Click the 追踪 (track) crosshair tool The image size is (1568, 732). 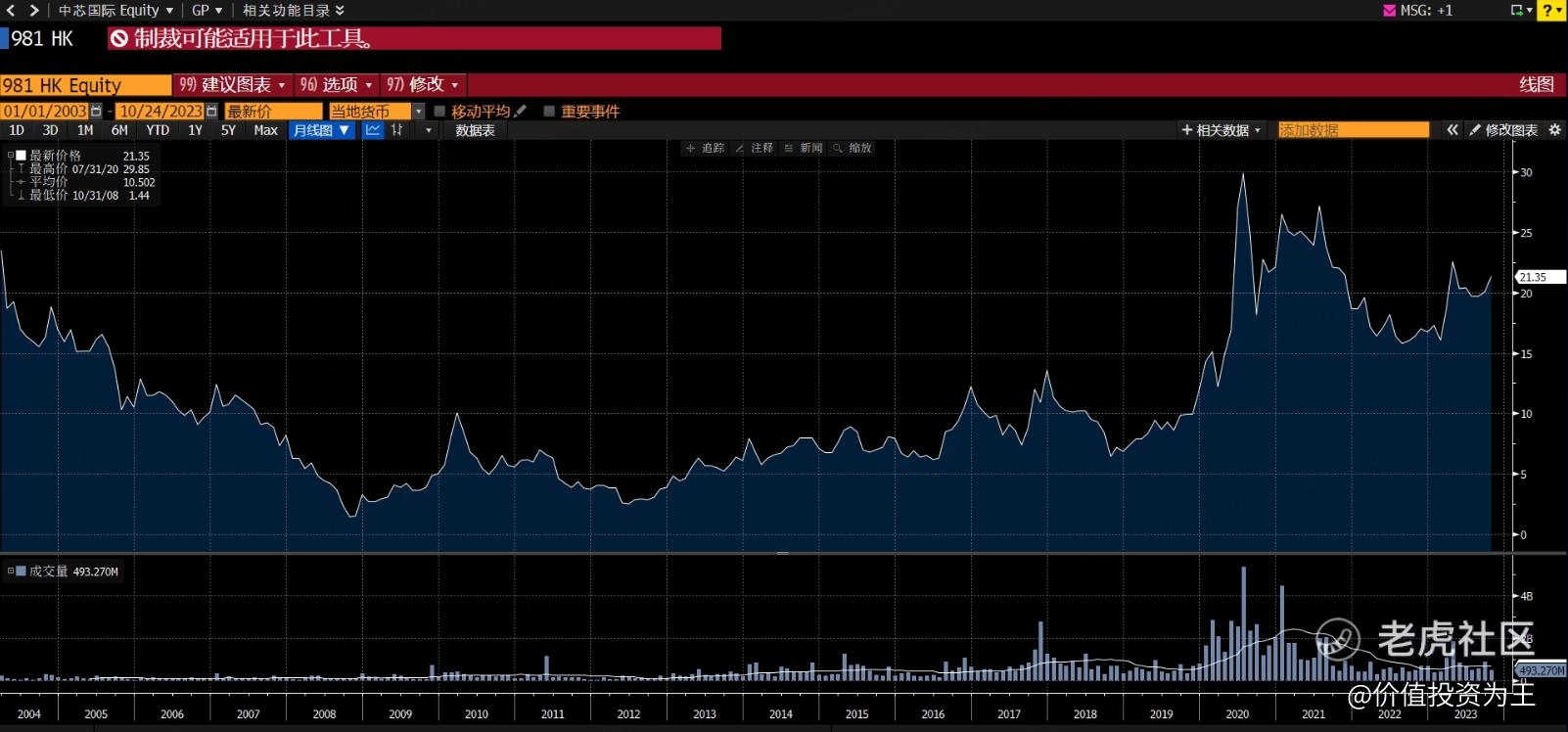pos(705,148)
